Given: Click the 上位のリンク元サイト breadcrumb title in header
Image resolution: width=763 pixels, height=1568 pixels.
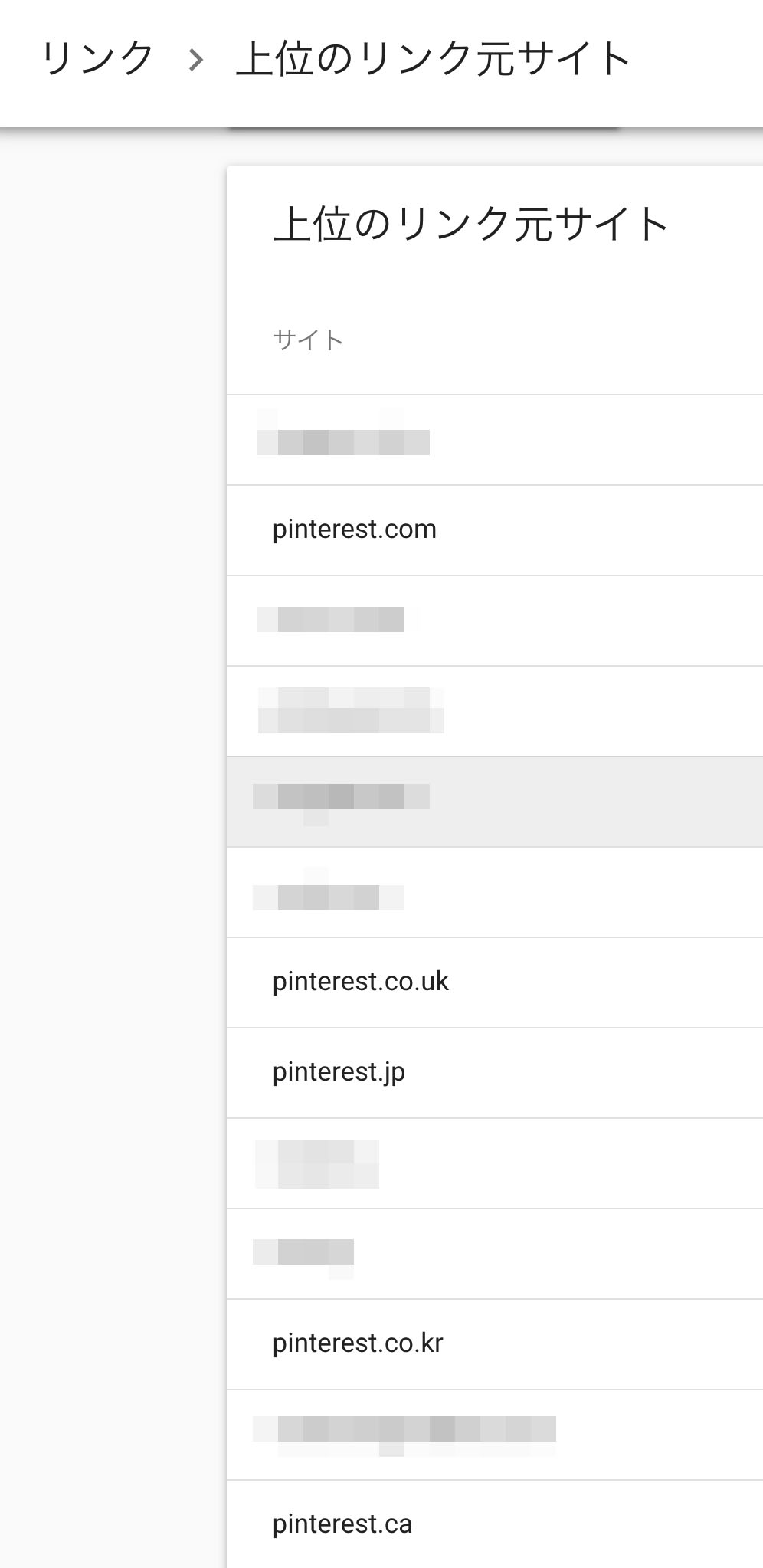Looking at the screenshot, I should point(433,60).
